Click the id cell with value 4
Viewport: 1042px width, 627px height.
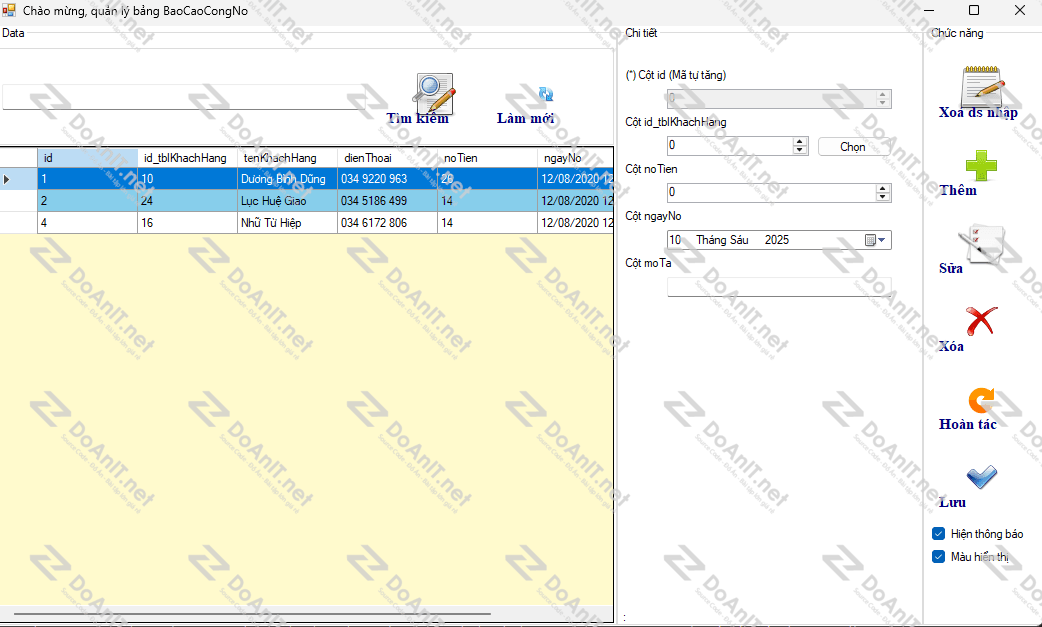pyautogui.click(x=87, y=223)
